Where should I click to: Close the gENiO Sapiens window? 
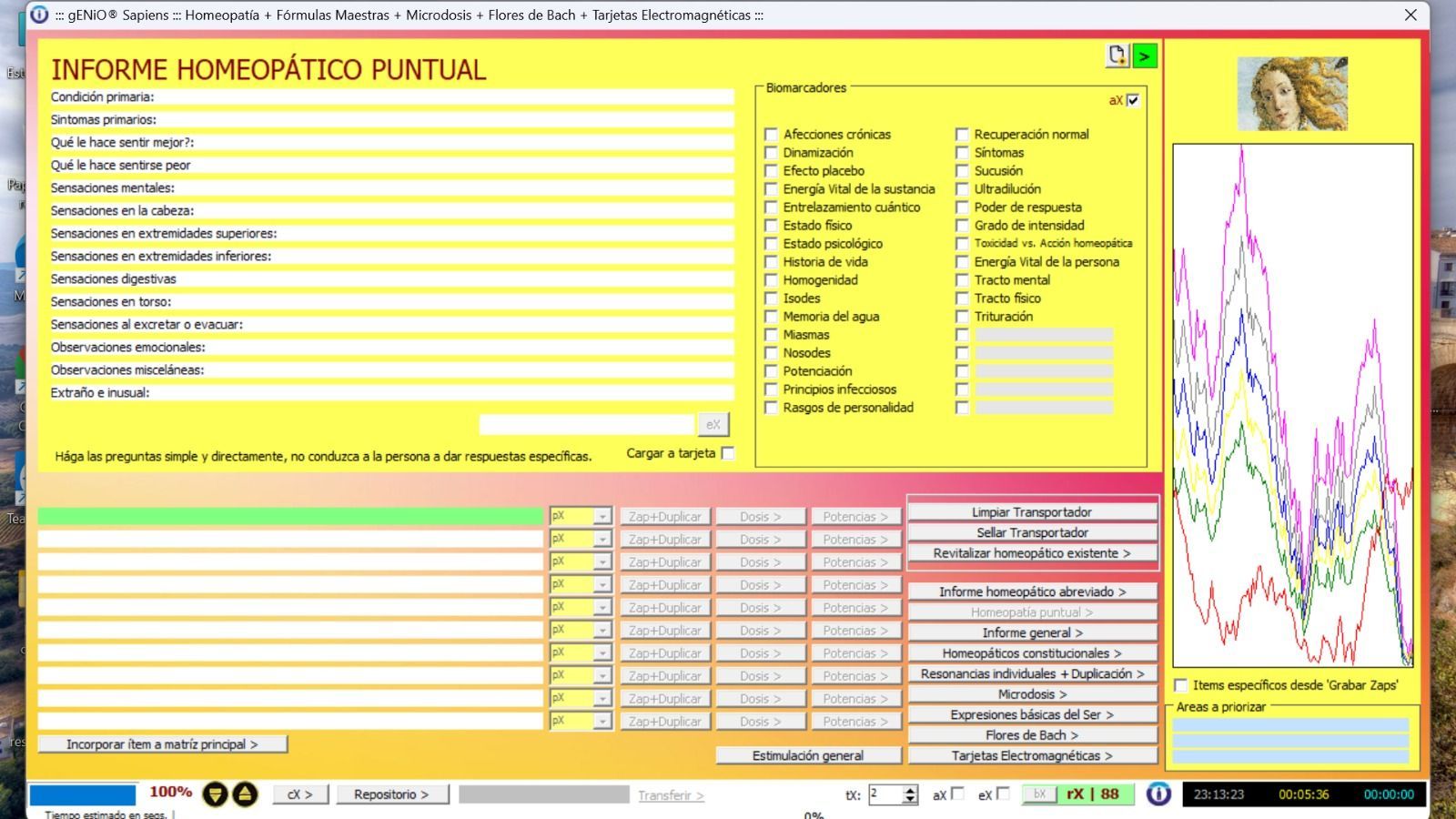click(x=1410, y=15)
